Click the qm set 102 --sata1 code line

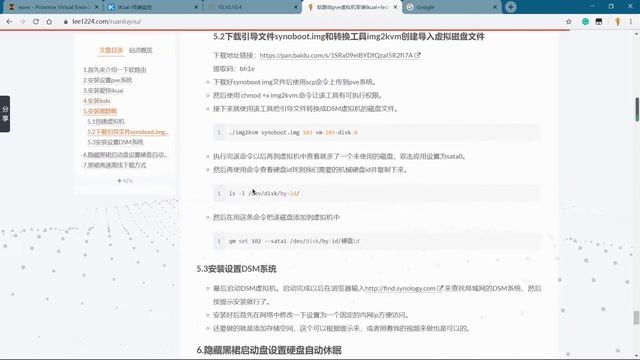377,241
